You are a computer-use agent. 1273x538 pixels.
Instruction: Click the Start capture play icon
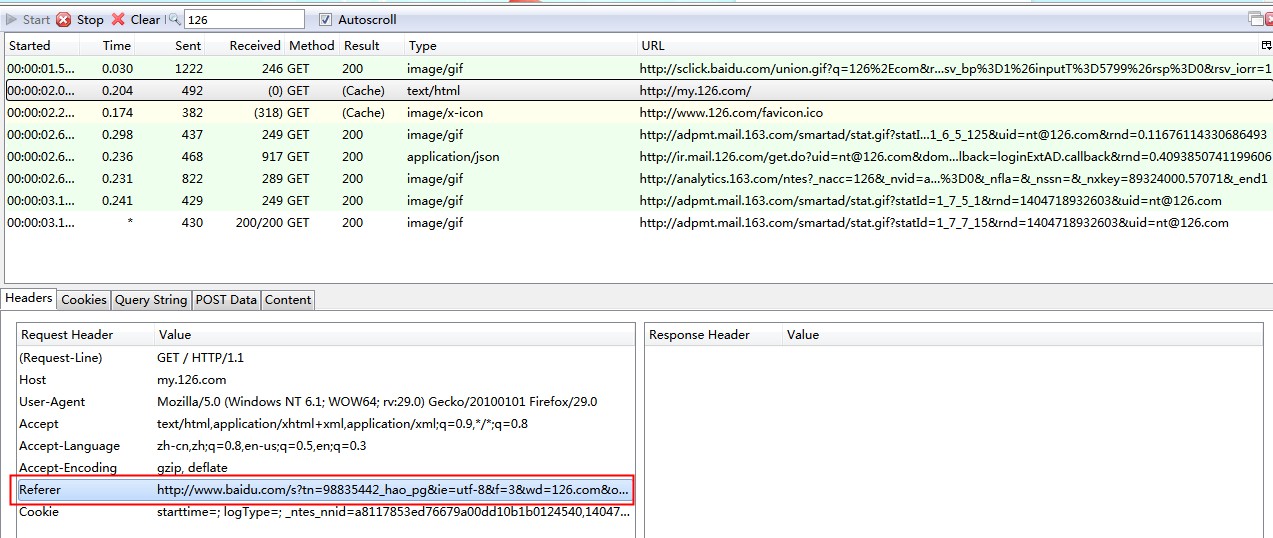(12, 19)
